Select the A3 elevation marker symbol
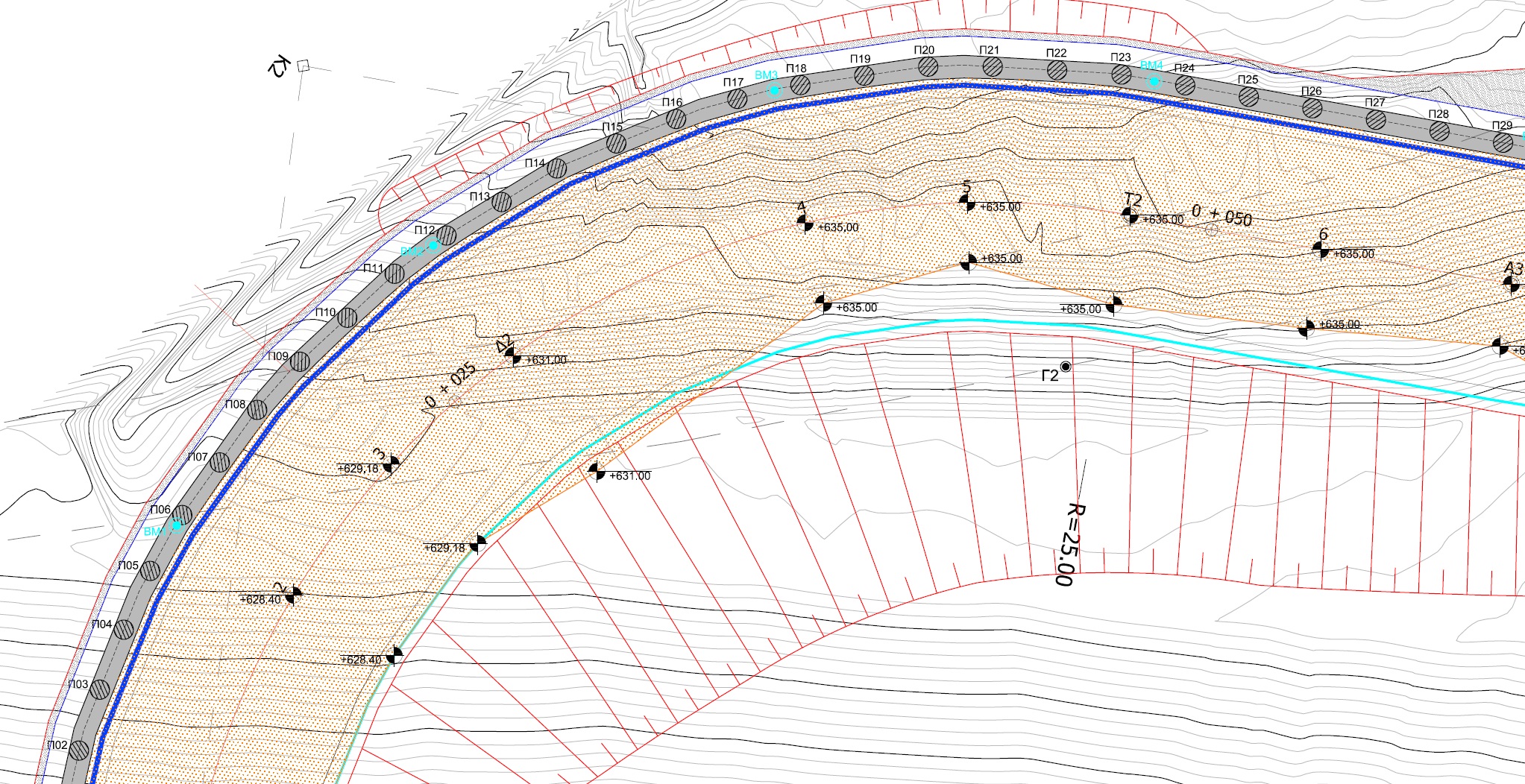 pos(1512,284)
